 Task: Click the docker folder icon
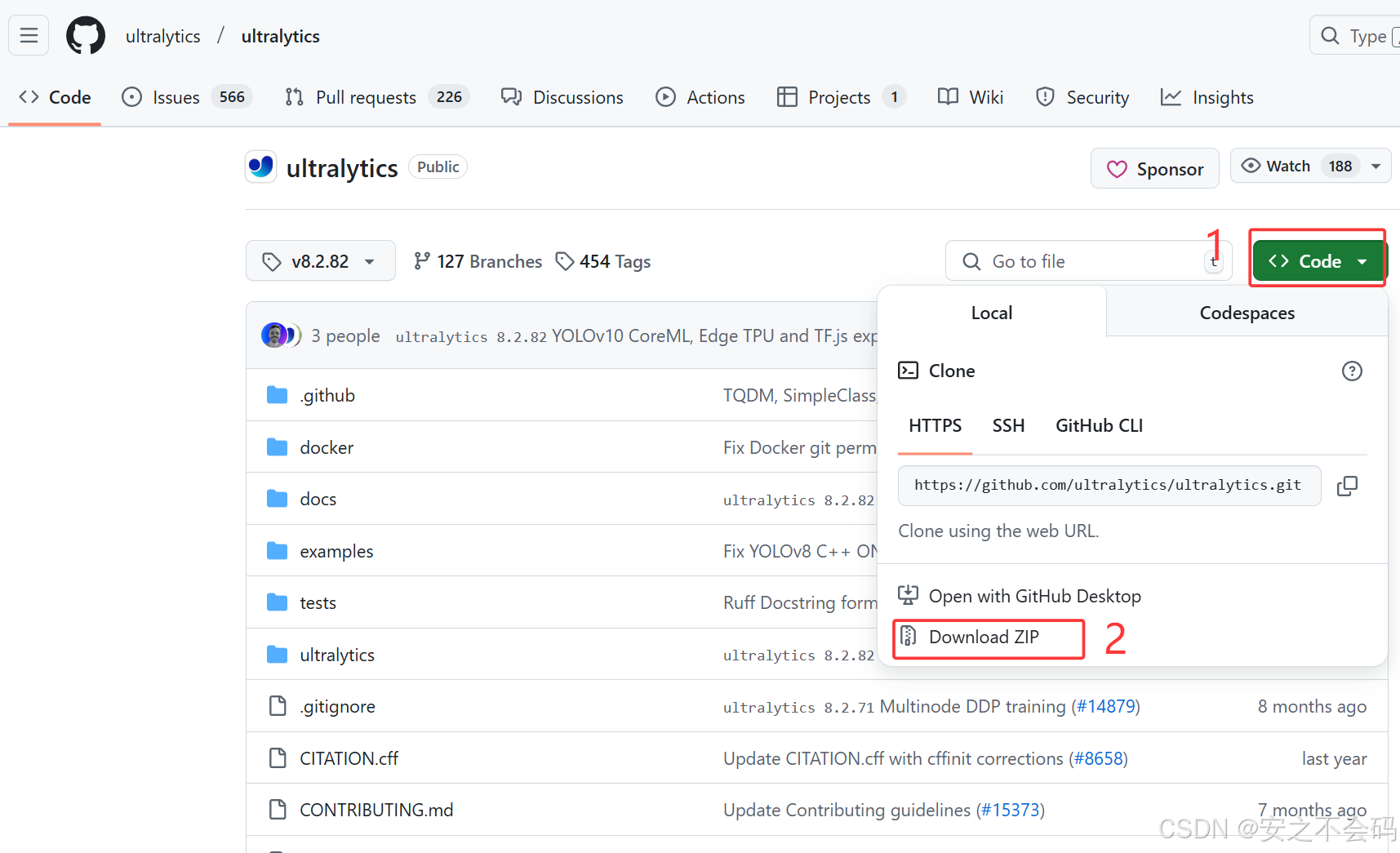tap(278, 447)
